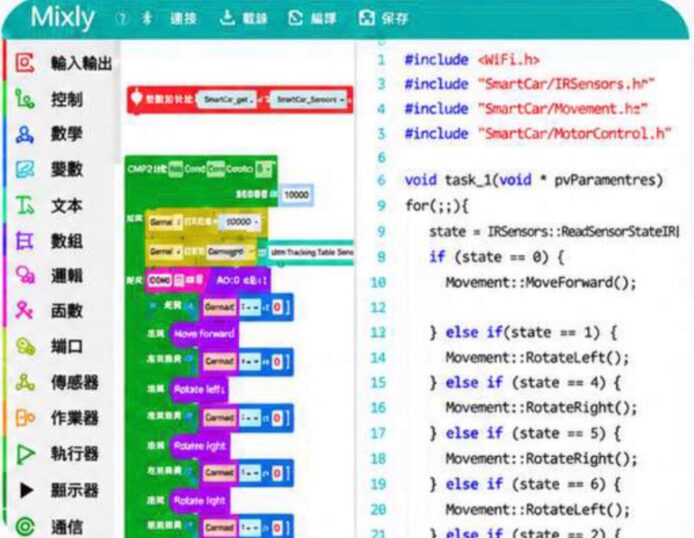Click the save disk icon
The image size is (694, 538).
pos(366,18)
